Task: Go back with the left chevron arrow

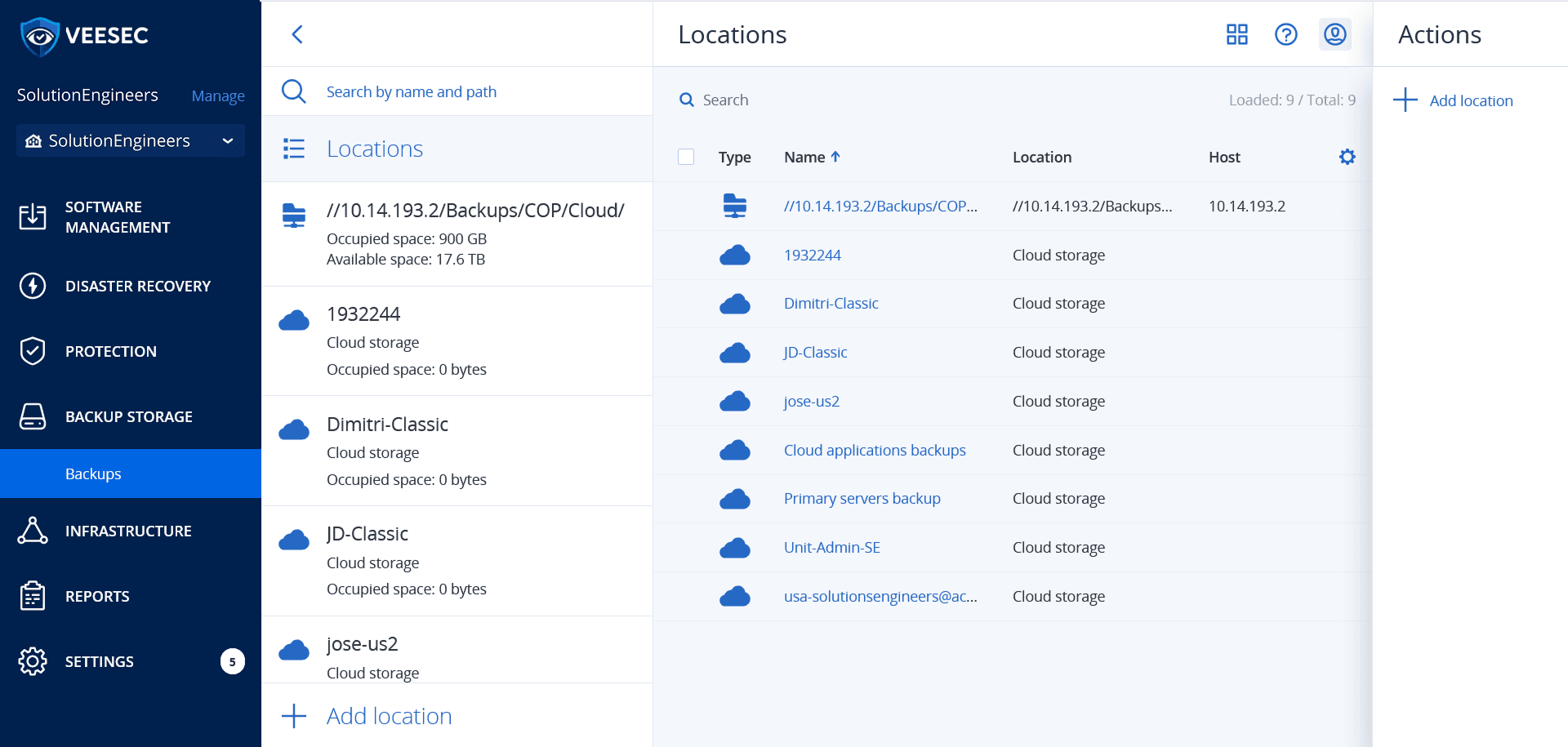Action: 297,34
